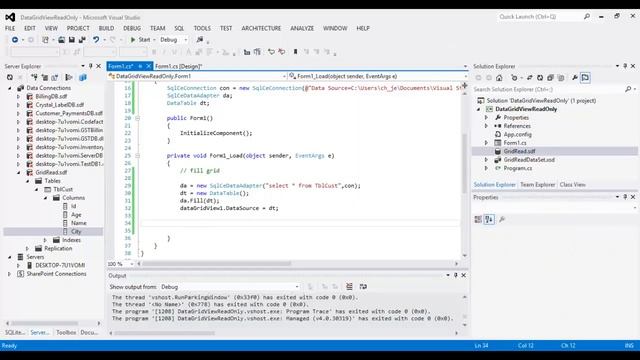This screenshot has height=360, width=640.
Task: Click the Open File toolbar icon
Action: coord(61,40)
